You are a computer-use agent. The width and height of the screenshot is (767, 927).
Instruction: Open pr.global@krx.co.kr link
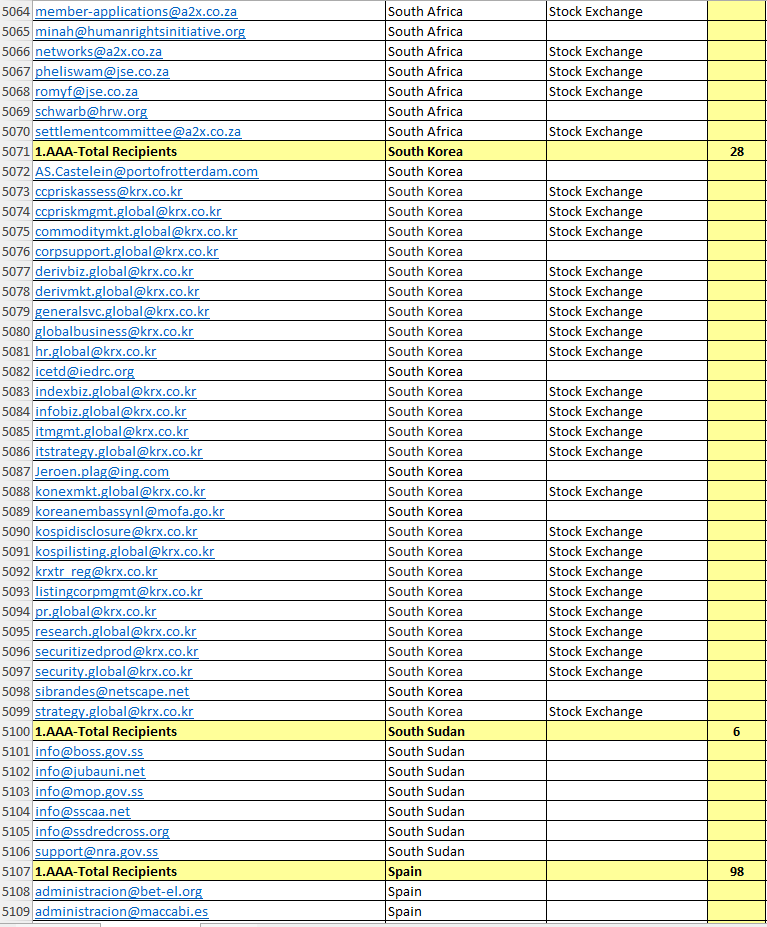tap(96, 612)
